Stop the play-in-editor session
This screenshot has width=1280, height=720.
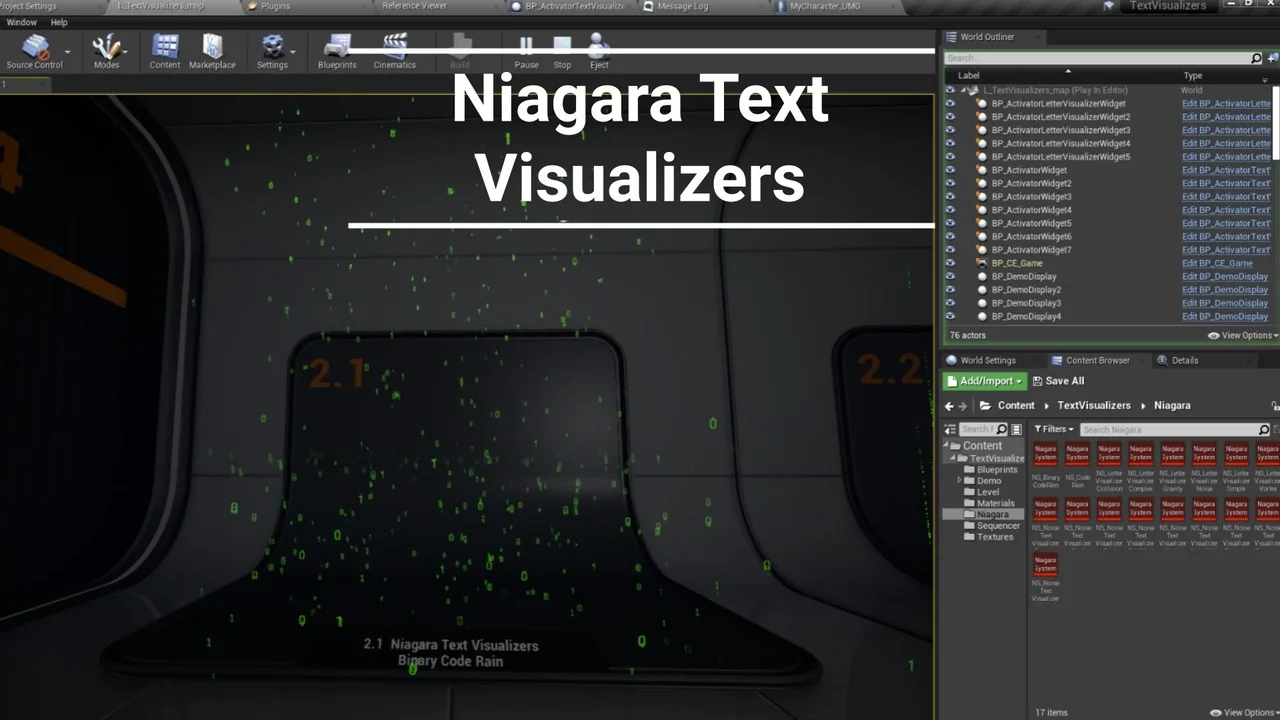(x=562, y=50)
